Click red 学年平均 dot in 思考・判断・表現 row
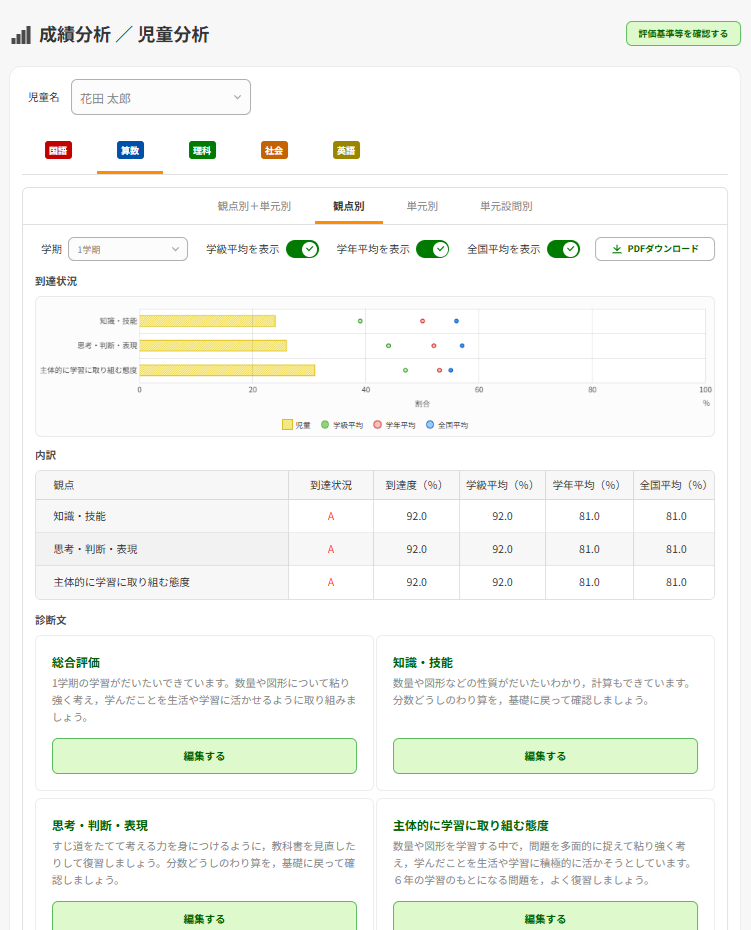Viewport: 751px width, 930px height. point(434,346)
